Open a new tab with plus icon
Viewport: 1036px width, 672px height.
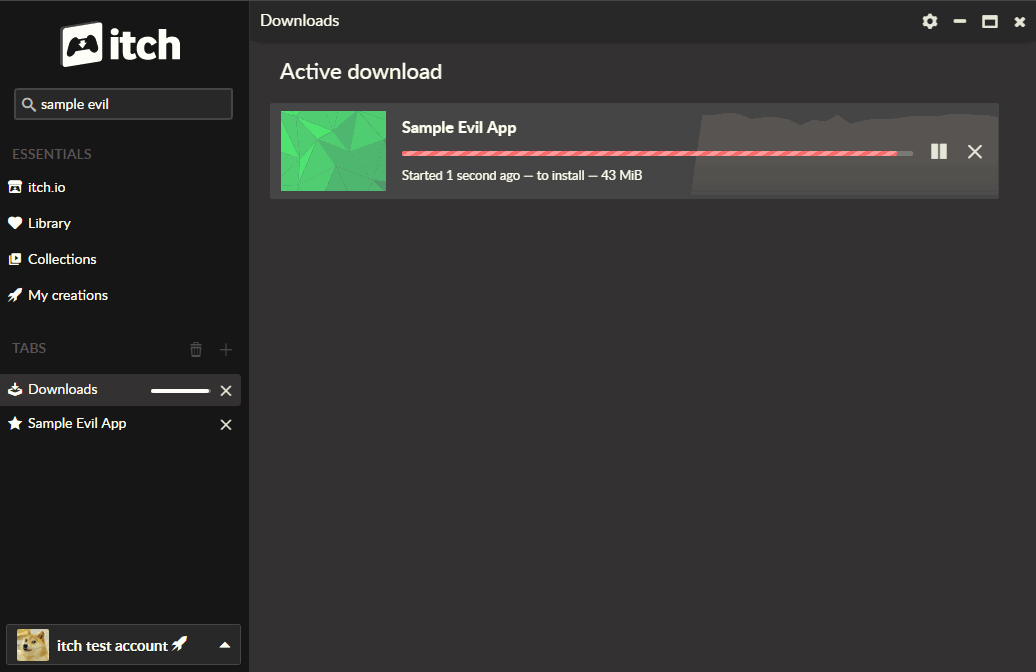226,349
